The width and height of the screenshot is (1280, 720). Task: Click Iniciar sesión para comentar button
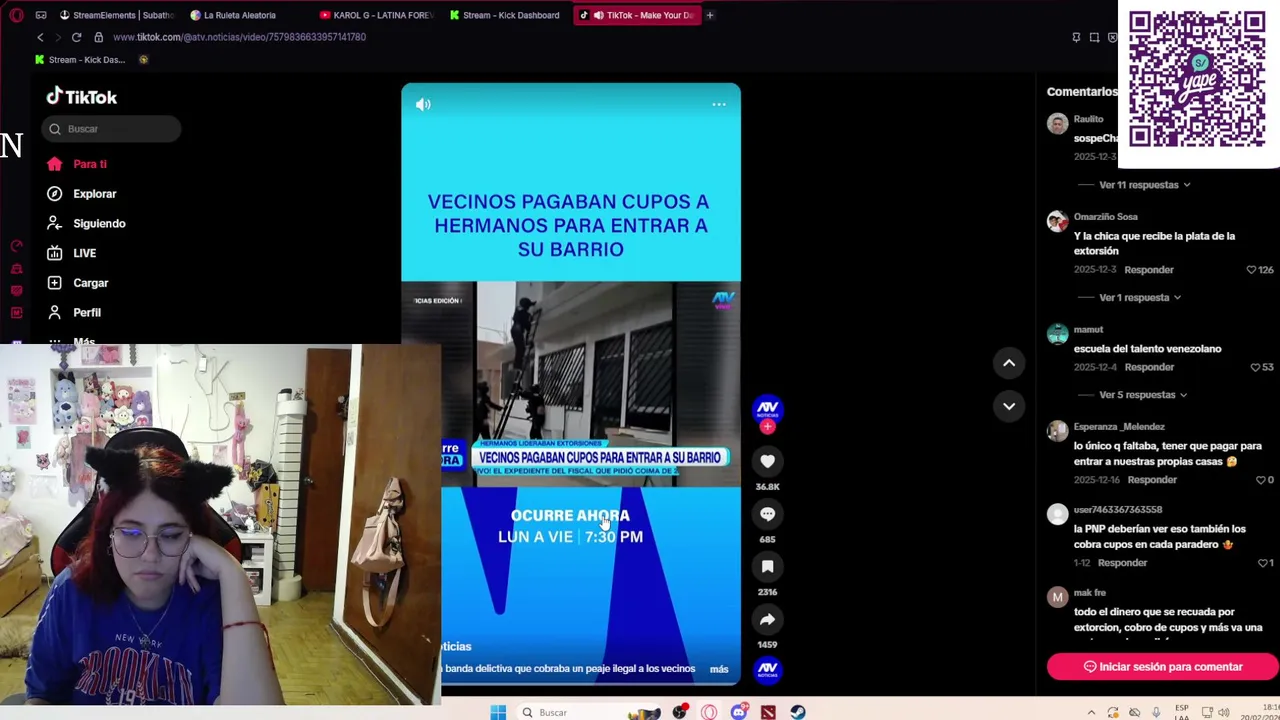click(x=1163, y=667)
